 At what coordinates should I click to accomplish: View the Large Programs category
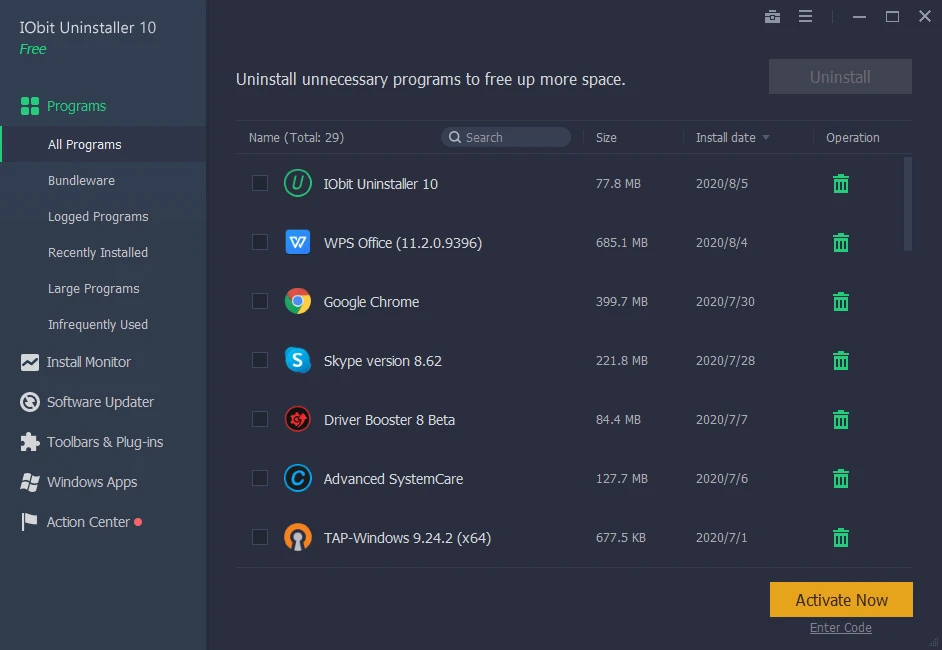point(94,288)
